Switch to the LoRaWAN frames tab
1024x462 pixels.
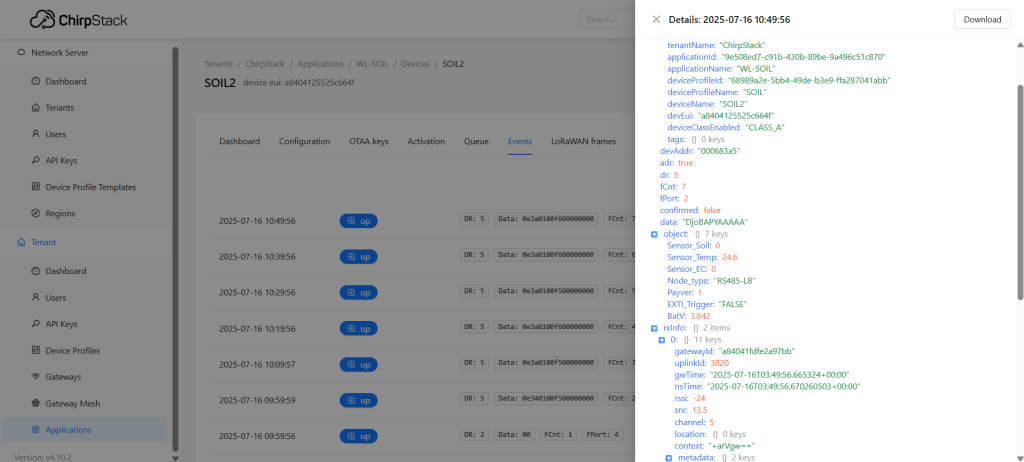583,142
